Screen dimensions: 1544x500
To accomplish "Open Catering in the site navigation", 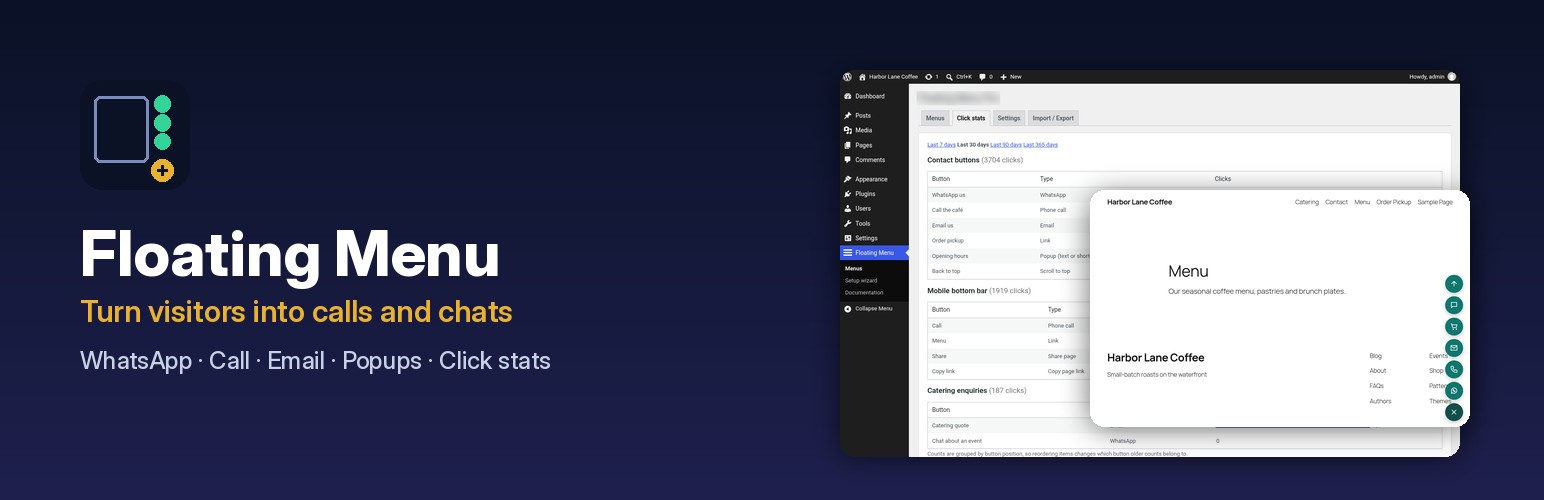I will [x=1307, y=202].
